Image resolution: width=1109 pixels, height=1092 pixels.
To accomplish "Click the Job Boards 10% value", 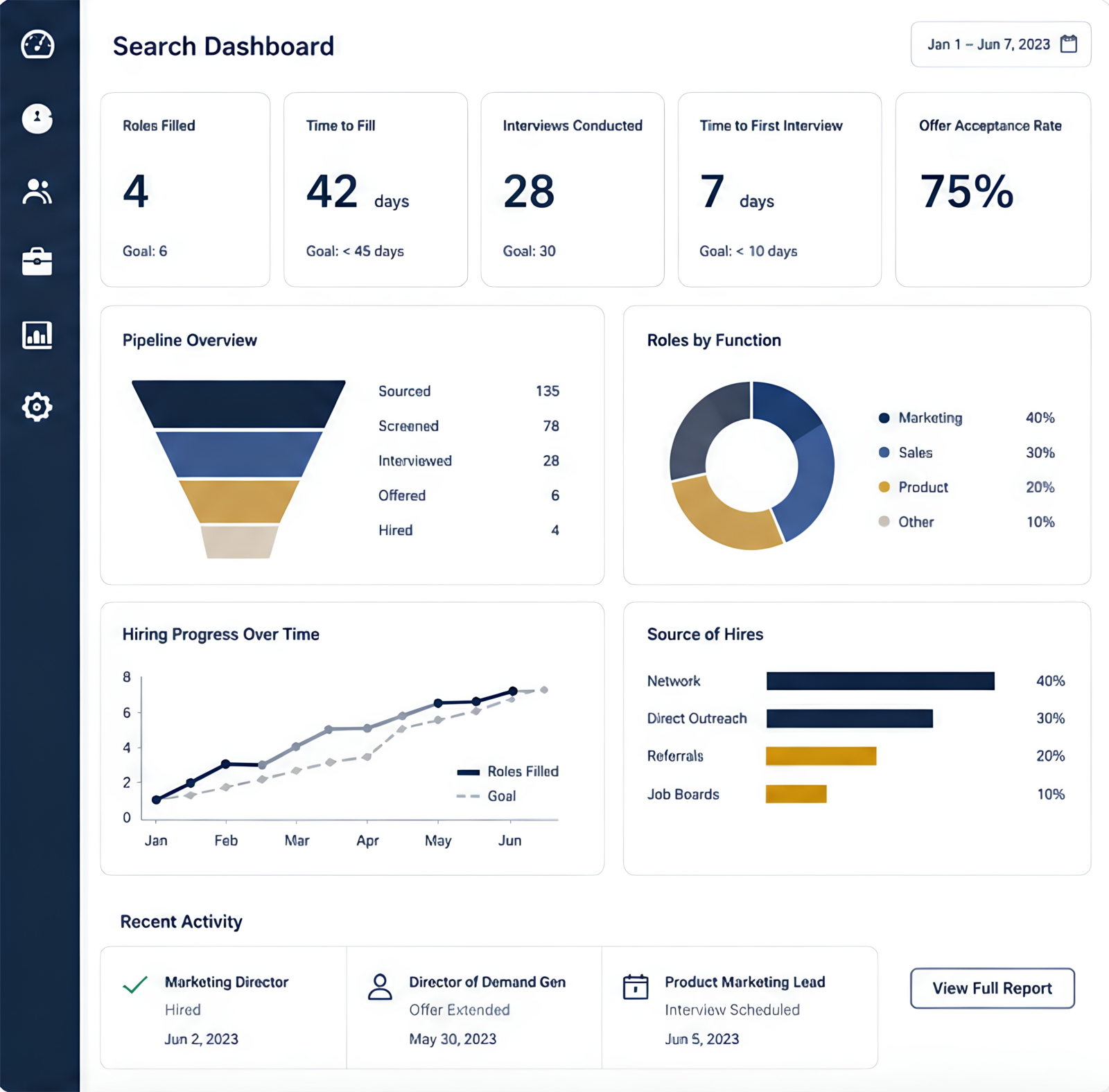I will pos(1051,794).
